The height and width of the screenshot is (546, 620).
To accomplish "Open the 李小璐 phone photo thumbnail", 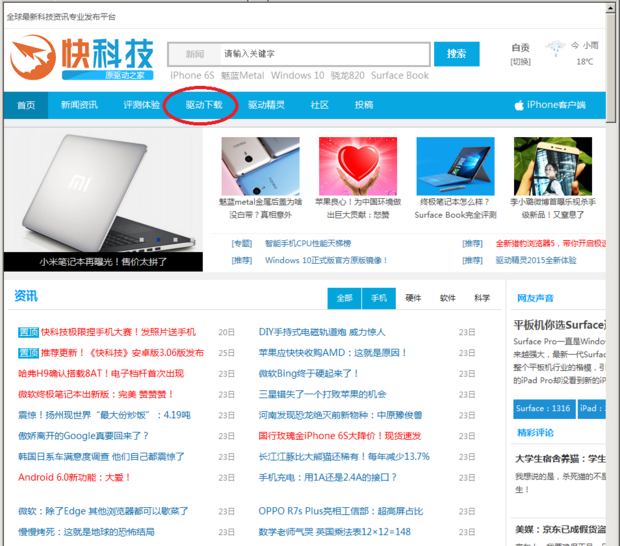I will (x=553, y=166).
